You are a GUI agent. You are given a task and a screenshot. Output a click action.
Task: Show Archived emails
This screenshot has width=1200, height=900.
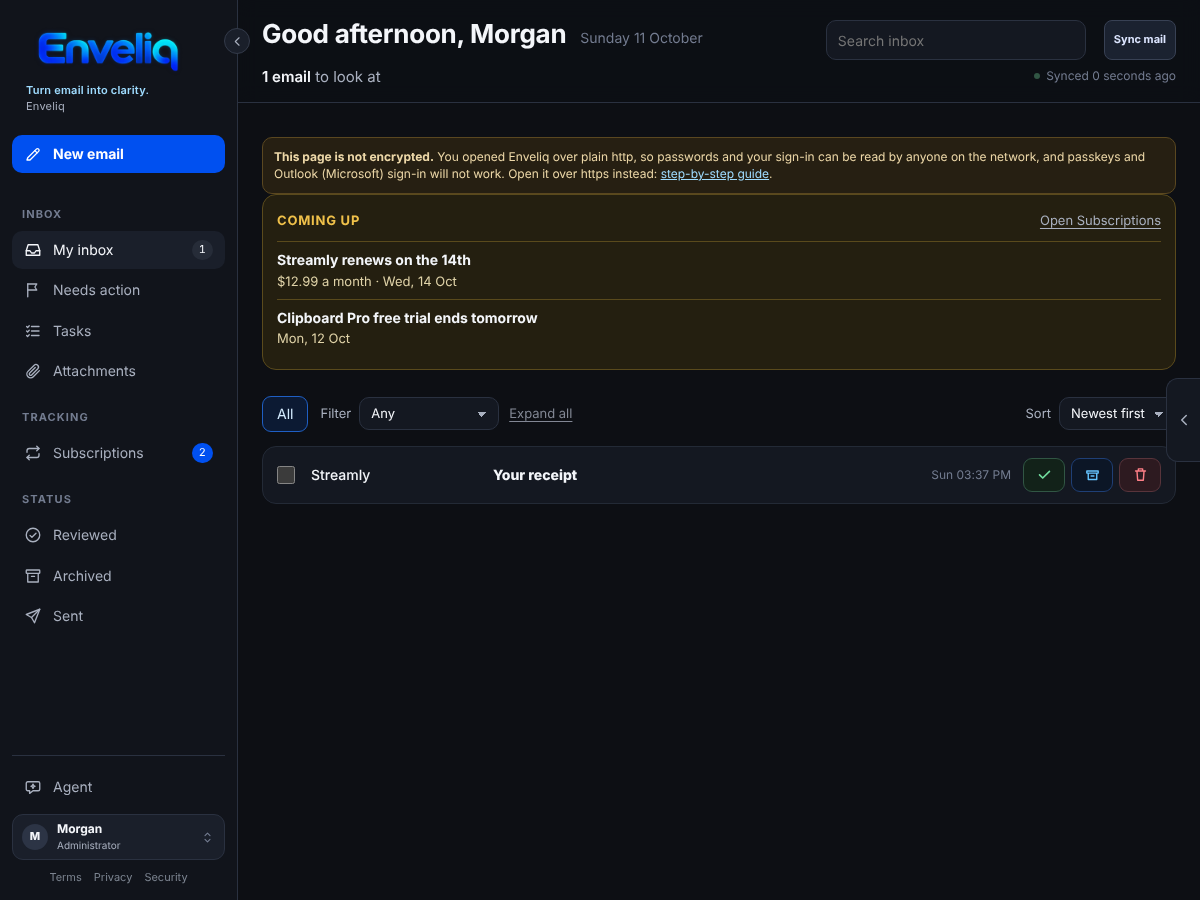point(118,576)
